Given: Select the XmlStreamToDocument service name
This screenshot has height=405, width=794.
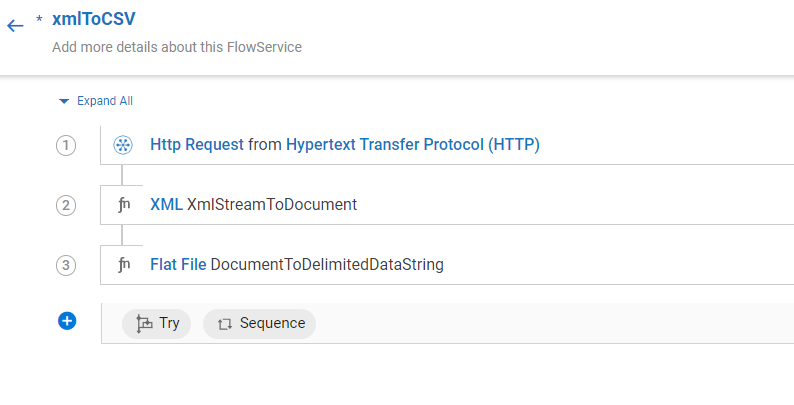Looking at the screenshot, I should (x=272, y=205).
